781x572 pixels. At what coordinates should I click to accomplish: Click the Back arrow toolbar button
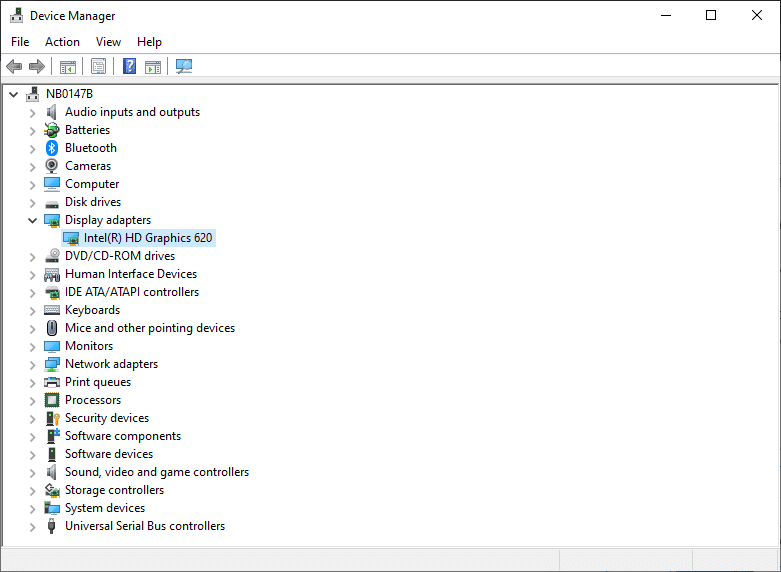[14, 67]
